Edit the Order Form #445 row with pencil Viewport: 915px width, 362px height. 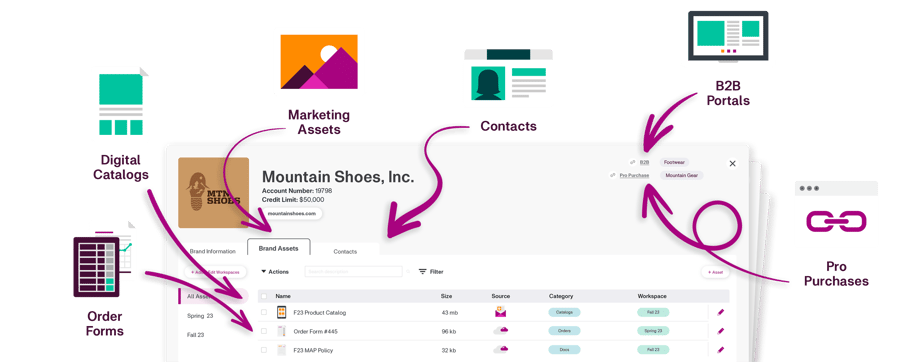tap(721, 331)
